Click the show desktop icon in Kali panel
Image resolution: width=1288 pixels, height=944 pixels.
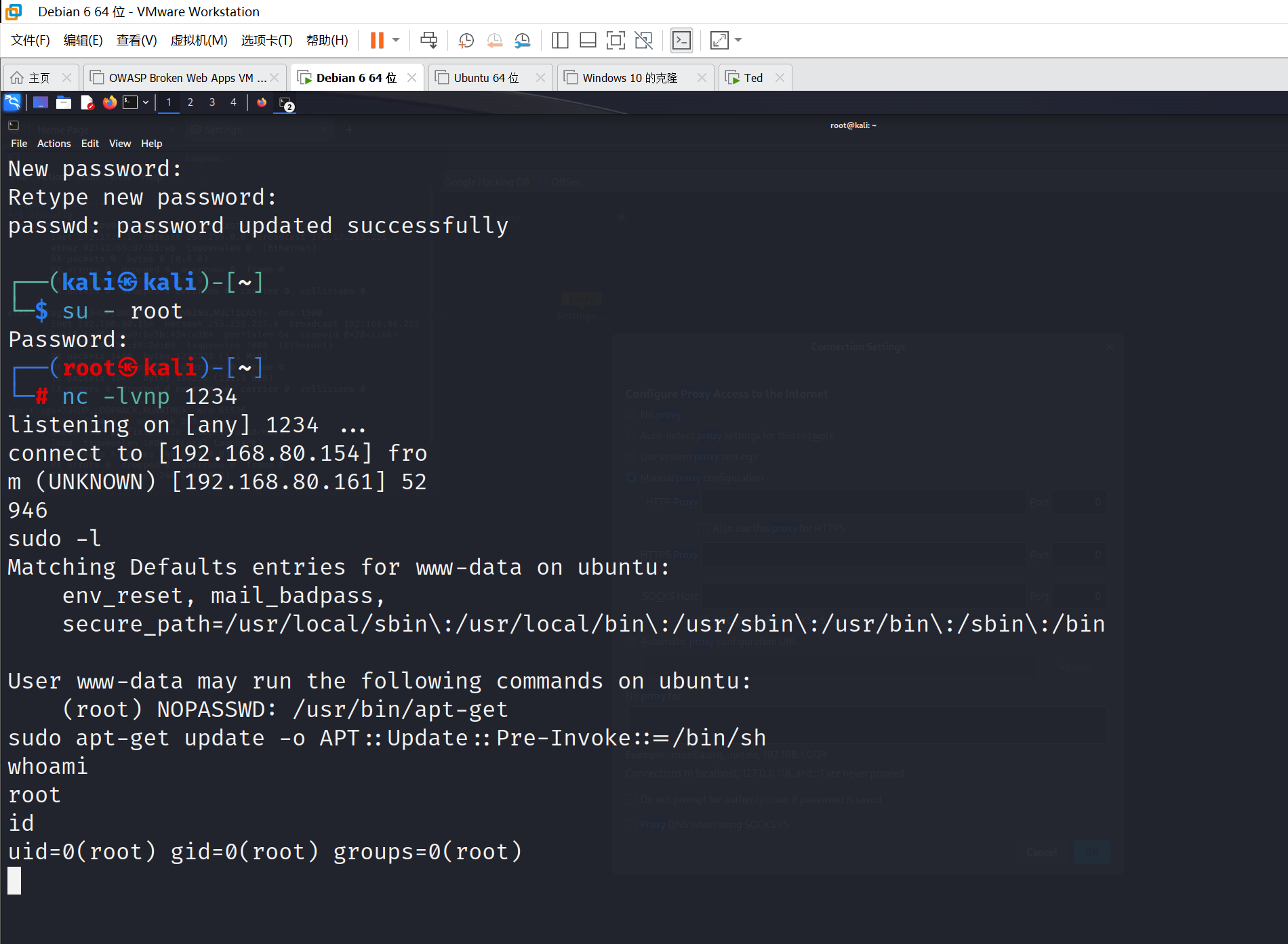coord(41,102)
